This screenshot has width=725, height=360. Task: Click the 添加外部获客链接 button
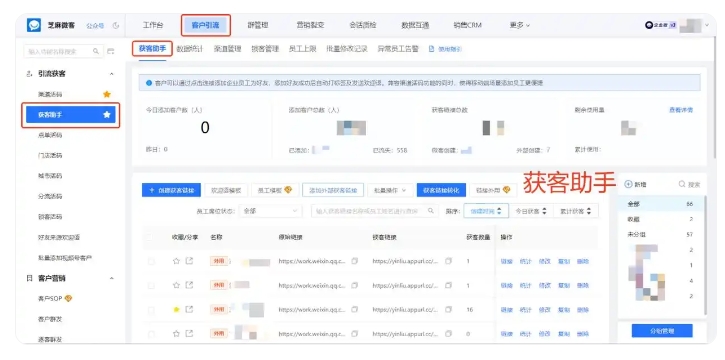[x=333, y=190]
